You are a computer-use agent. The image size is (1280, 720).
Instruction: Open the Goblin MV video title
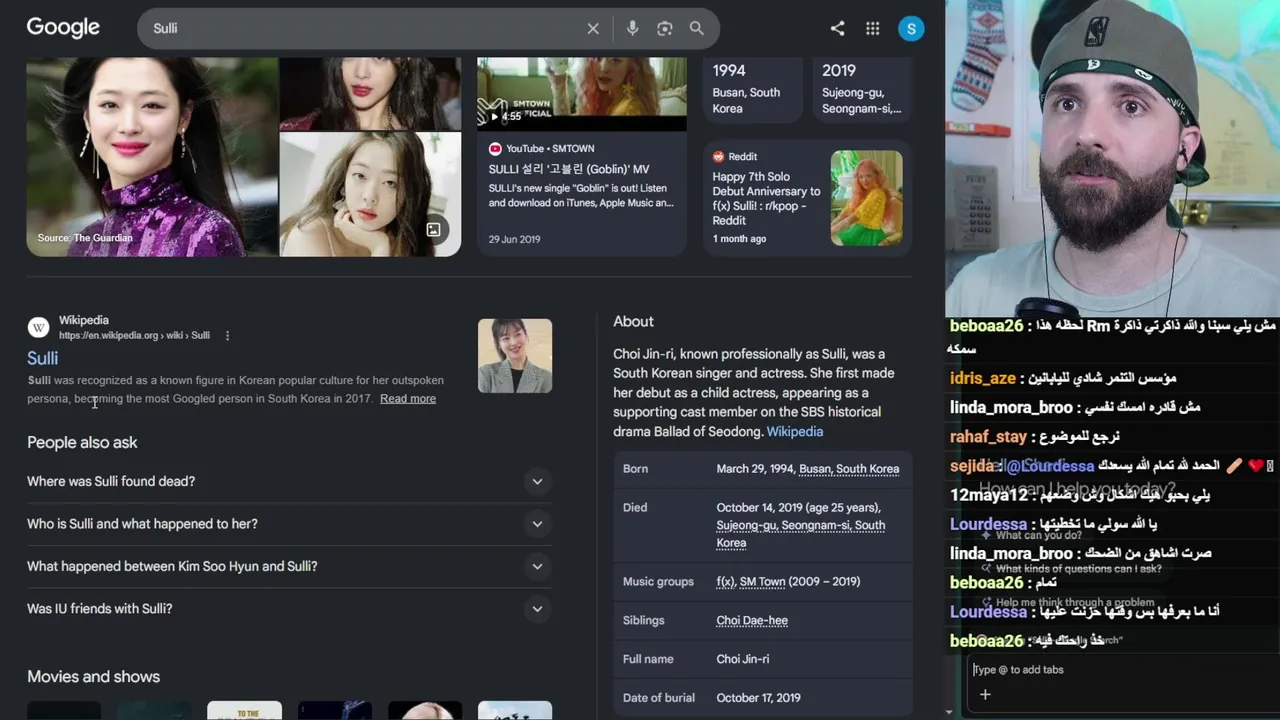click(569, 170)
